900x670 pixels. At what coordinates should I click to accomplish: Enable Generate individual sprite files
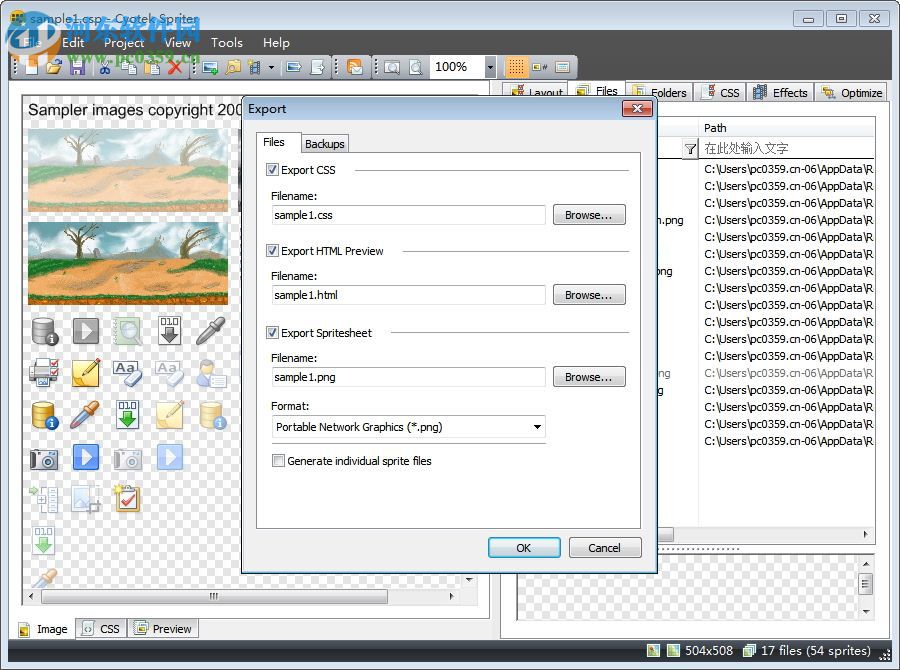coord(279,461)
